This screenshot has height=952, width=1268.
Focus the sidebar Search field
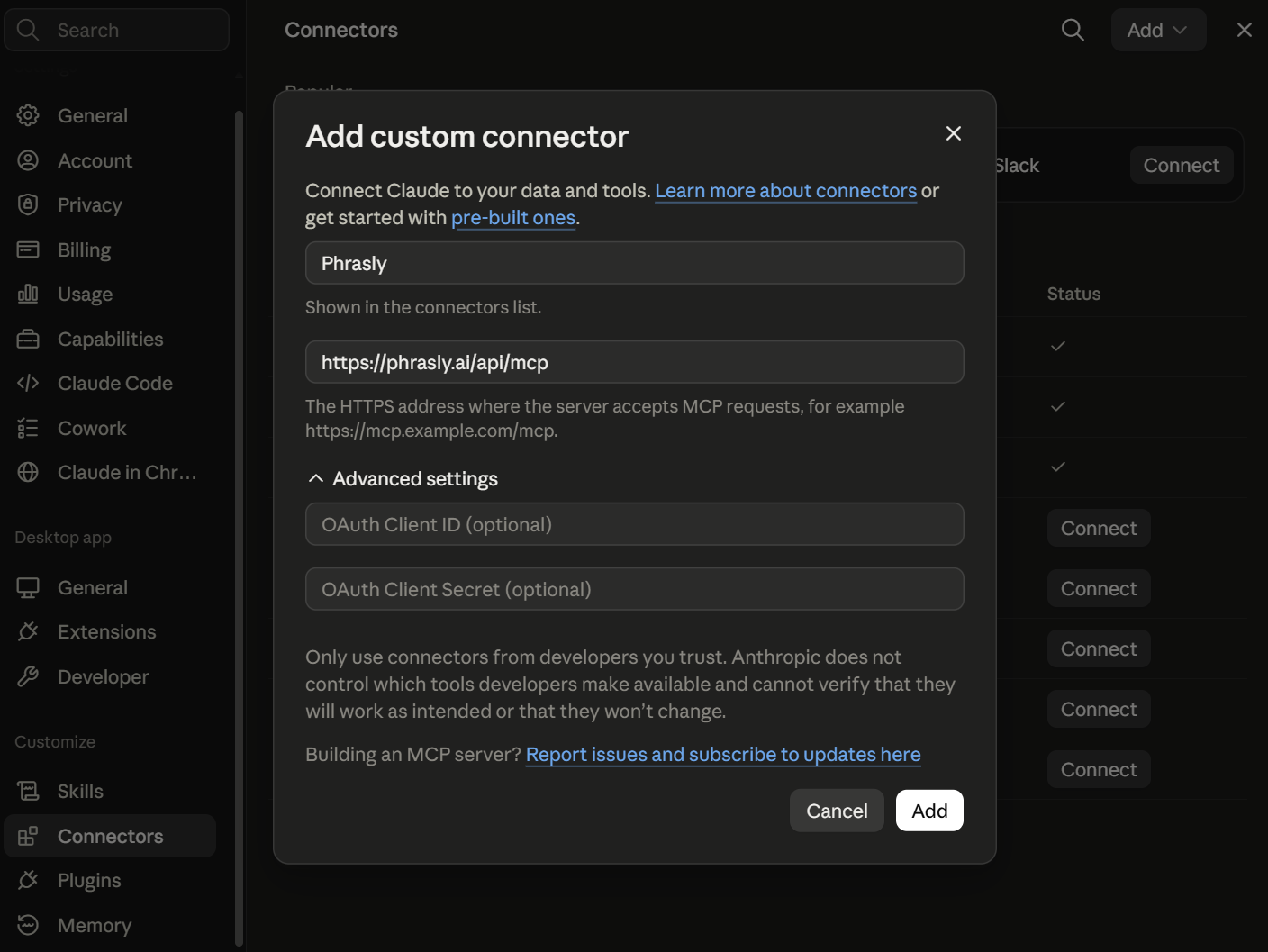pos(116,30)
